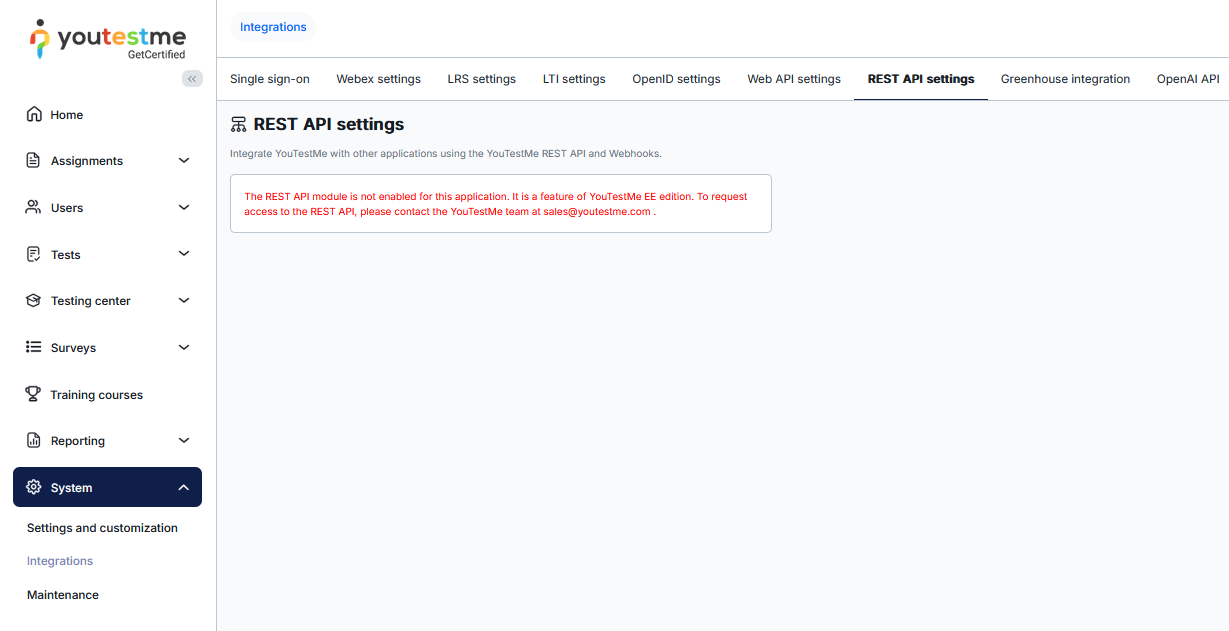Image resolution: width=1229 pixels, height=631 pixels.
Task: Click the sales@youtestme.com email address
Action: pos(597,212)
